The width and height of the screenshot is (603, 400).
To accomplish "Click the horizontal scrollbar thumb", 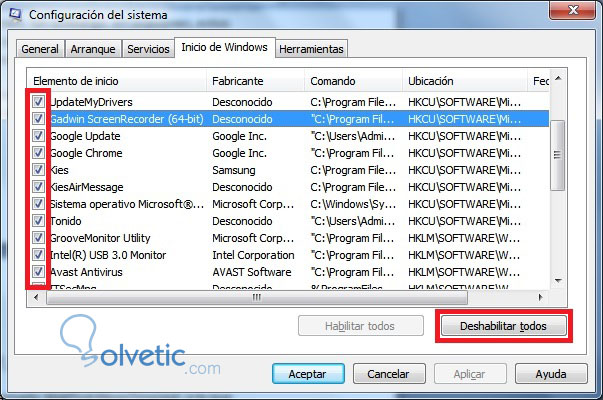I will [x=257, y=297].
